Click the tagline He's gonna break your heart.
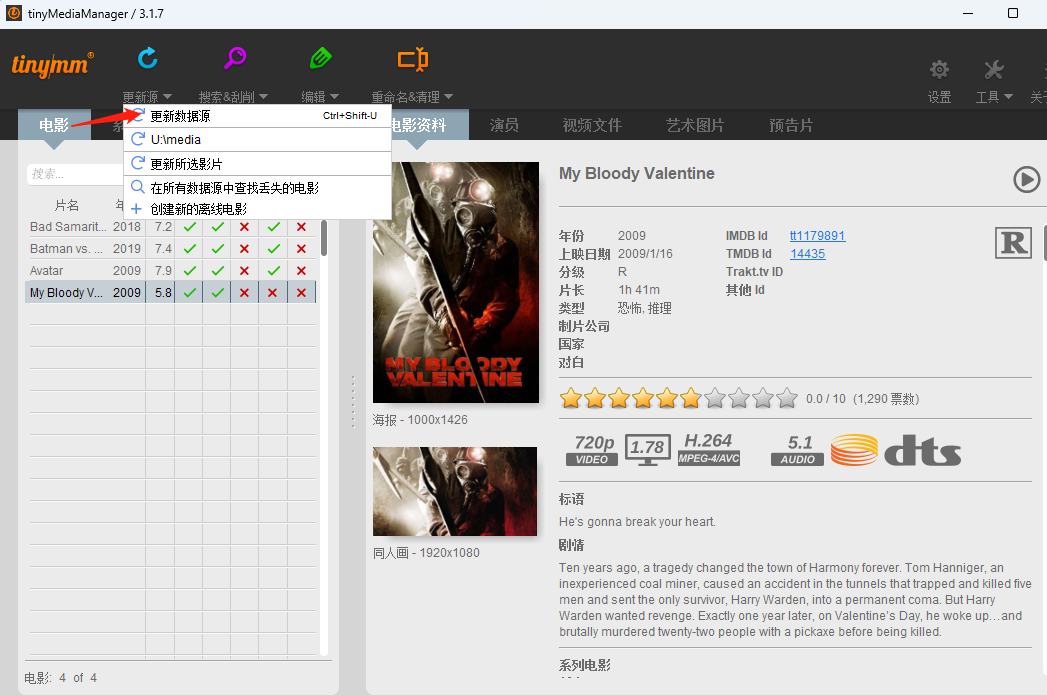This screenshot has width=1047, height=696. coord(637,522)
